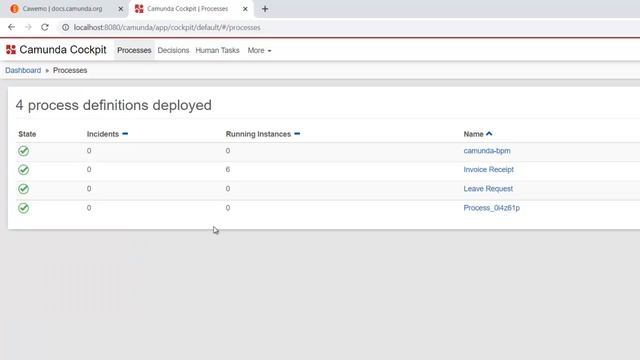Click the Camunda Cockpit title text
640x360 pixels.
pos(63,50)
